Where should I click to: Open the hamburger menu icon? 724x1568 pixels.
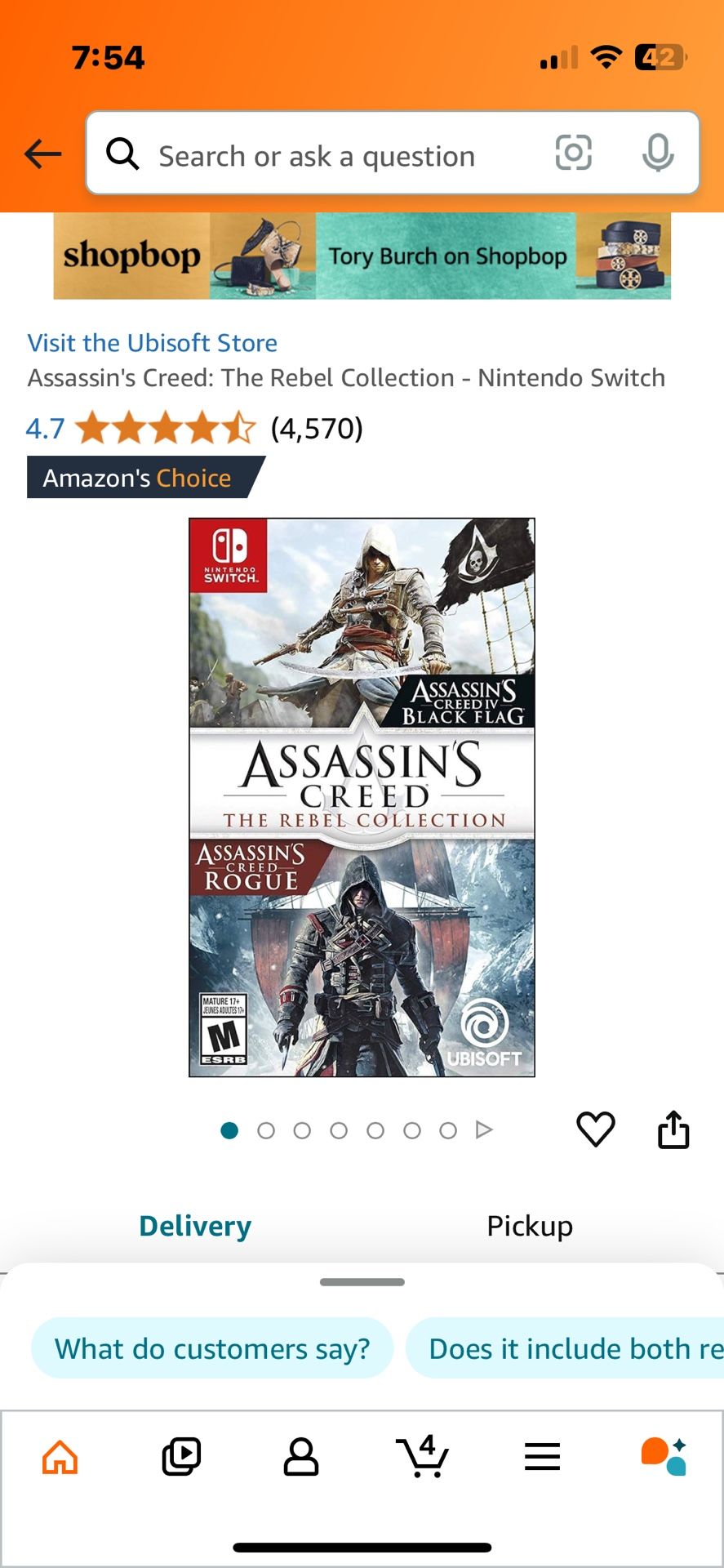(x=542, y=1457)
